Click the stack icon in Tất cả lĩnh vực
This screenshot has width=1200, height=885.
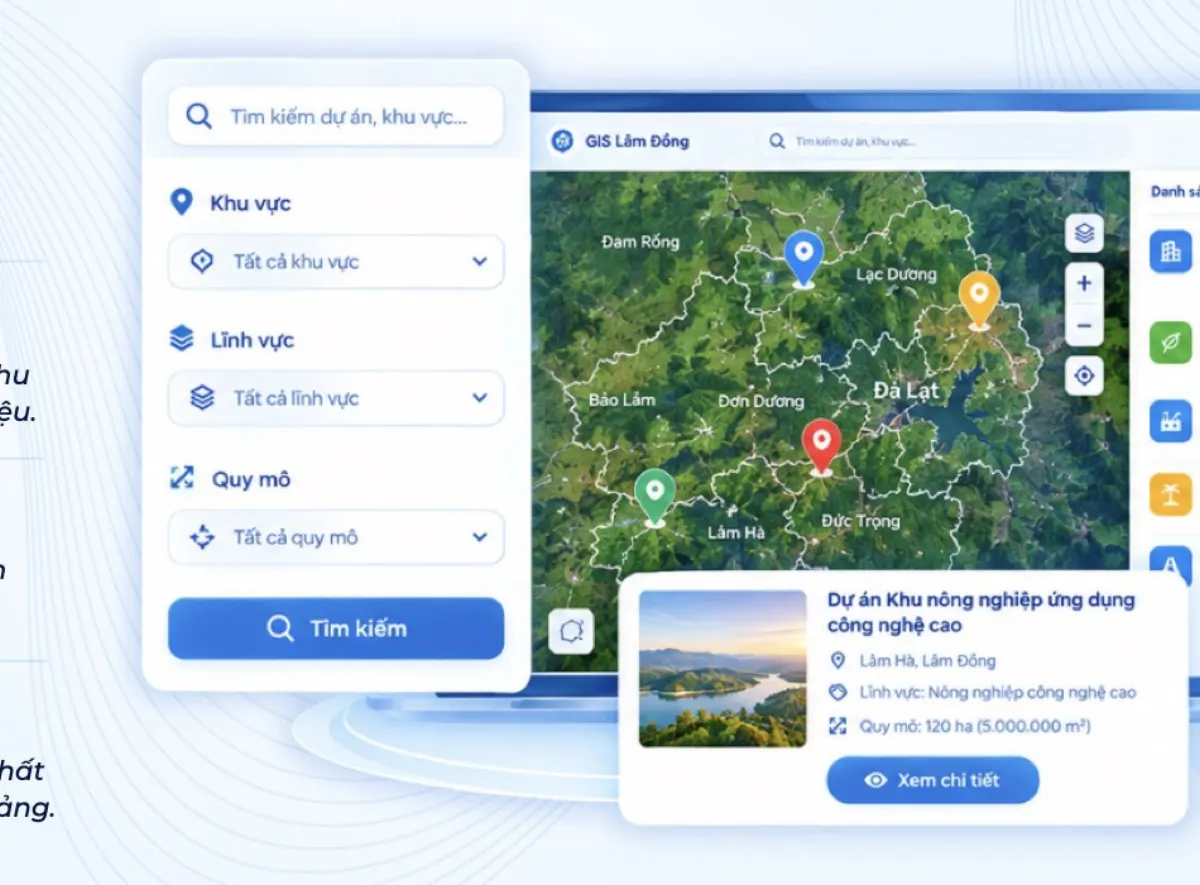click(x=202, y=398)
